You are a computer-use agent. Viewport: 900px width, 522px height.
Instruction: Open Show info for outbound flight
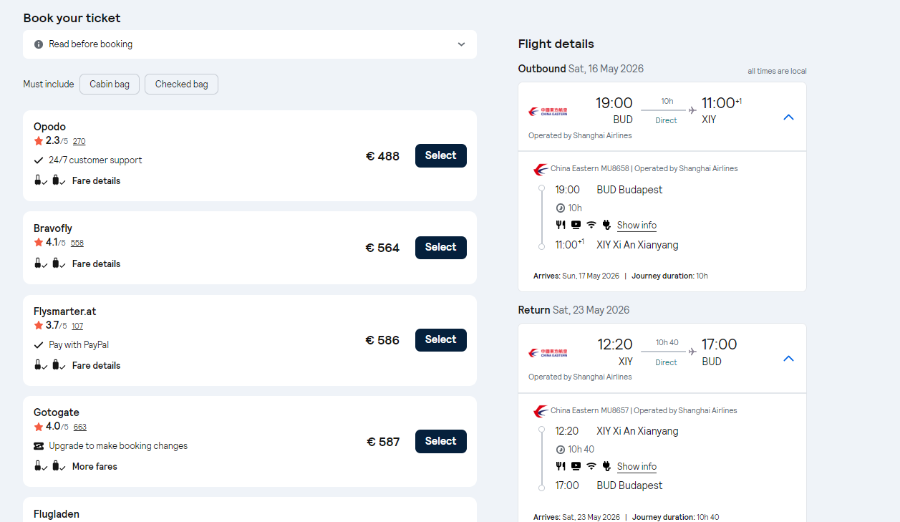click(637, 225)
